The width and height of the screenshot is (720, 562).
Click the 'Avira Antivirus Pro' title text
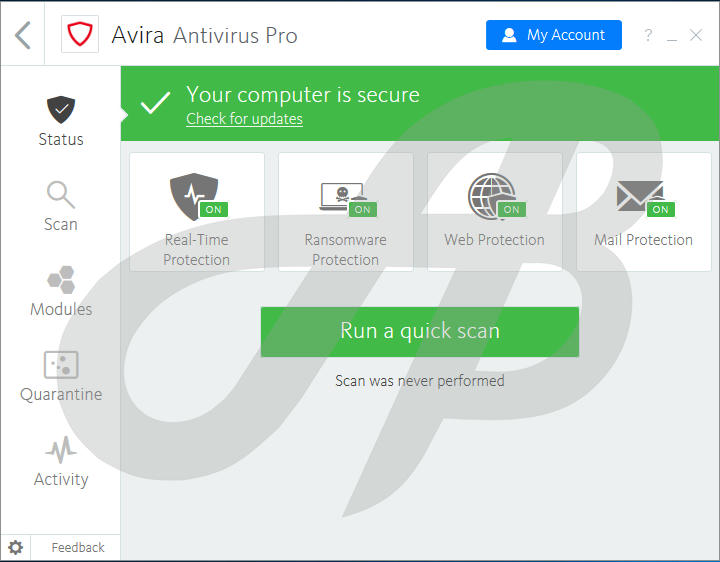[205, 35]
